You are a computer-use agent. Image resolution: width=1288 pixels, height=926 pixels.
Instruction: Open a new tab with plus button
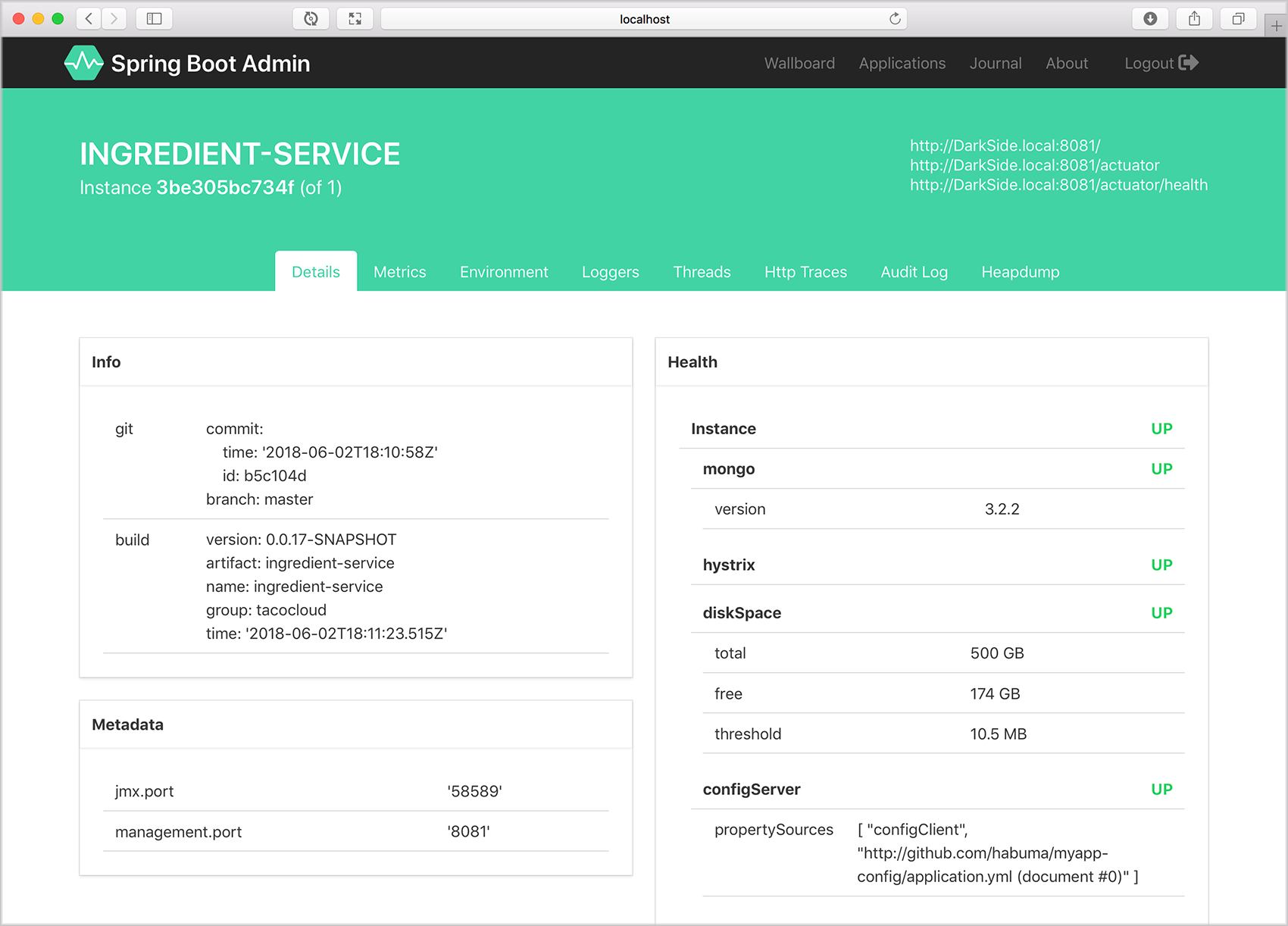(x=1276, y=26)
